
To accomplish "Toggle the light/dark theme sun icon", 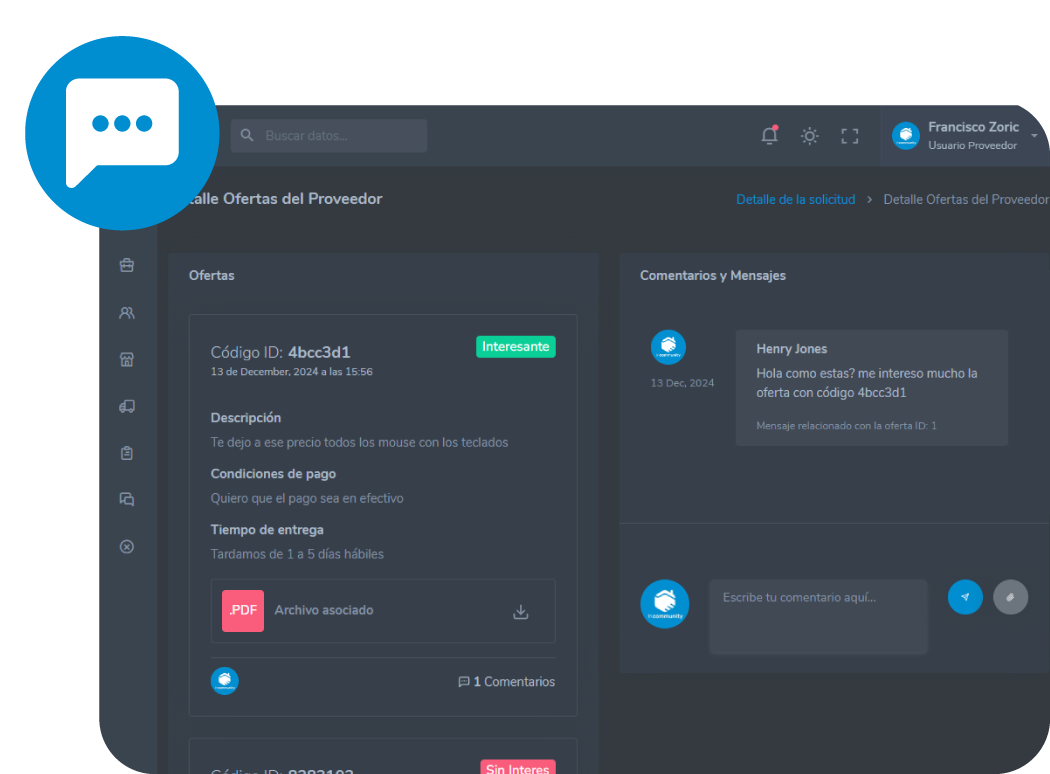I will point(809,136).
